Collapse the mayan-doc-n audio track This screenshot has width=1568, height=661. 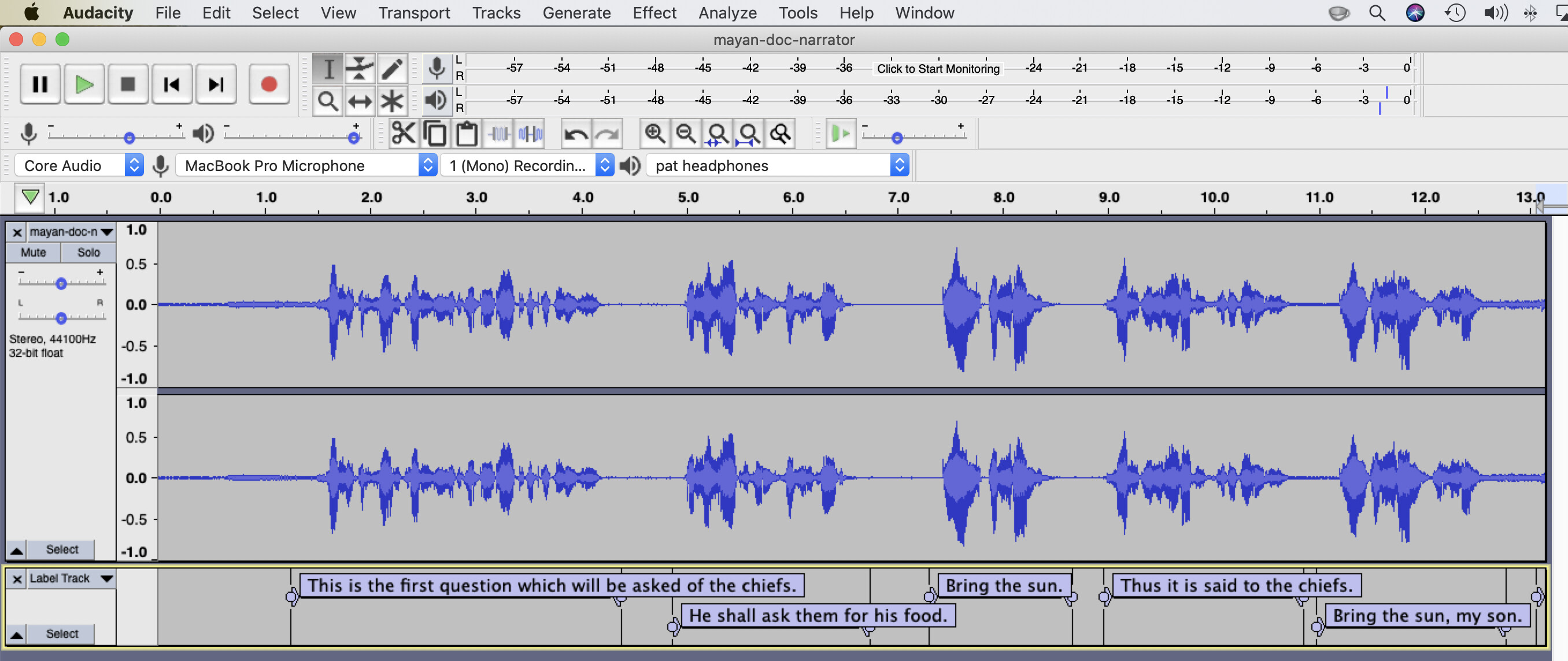tap(17, 550)
